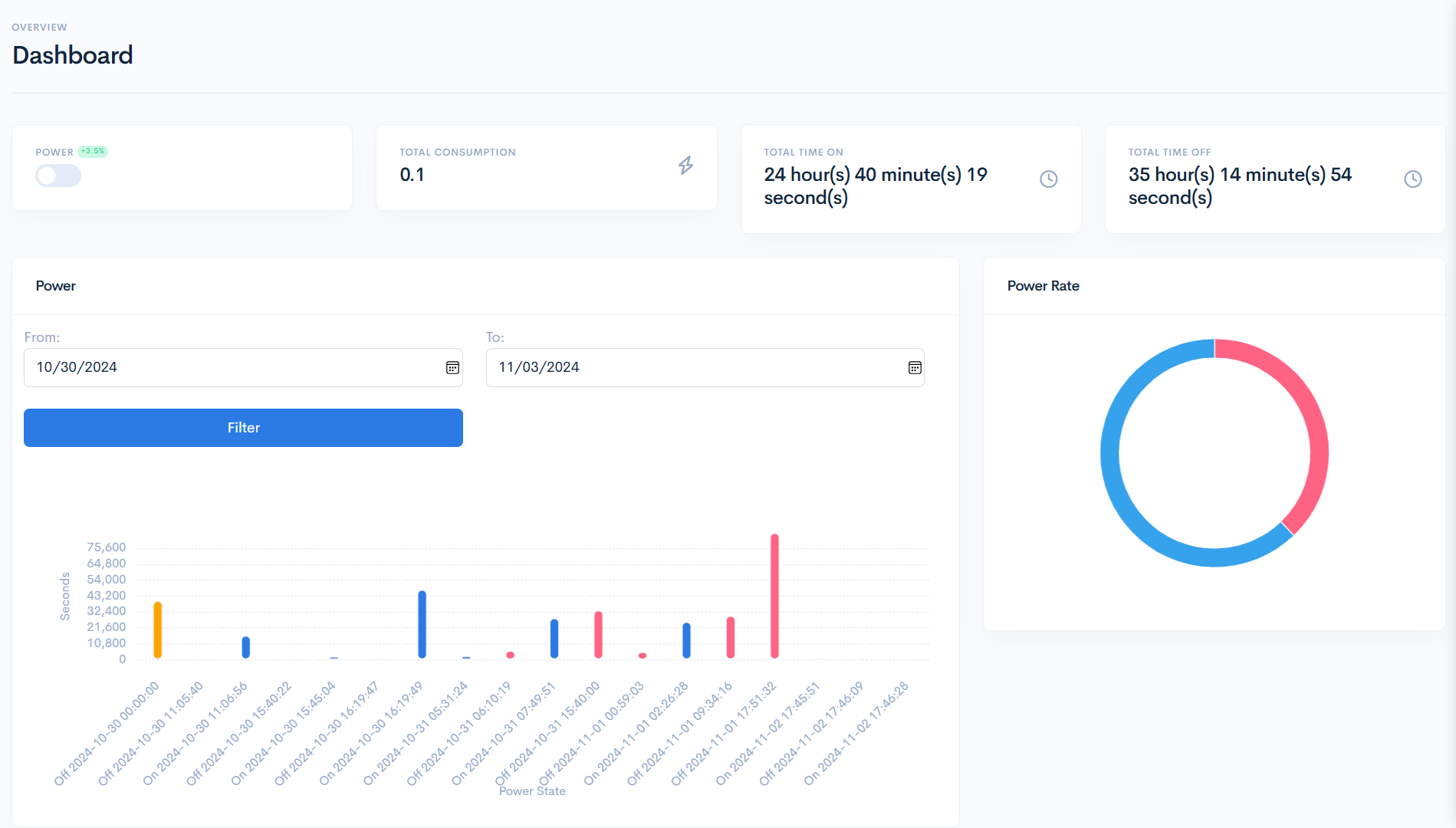1456x828 pixels.
Task: Open the From date calendar picker
Action: 452,368
